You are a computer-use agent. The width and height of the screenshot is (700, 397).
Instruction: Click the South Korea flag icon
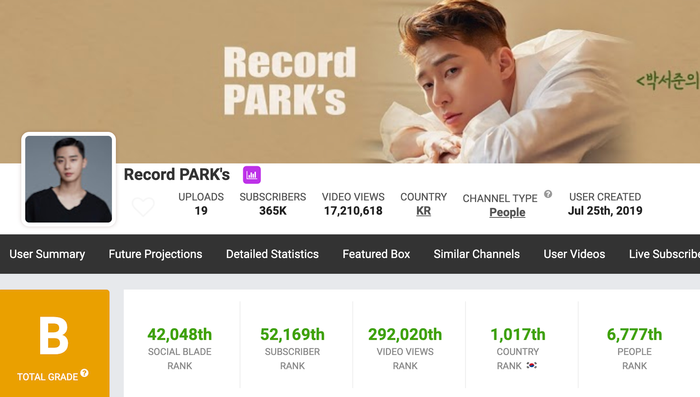tap(531, 365)
